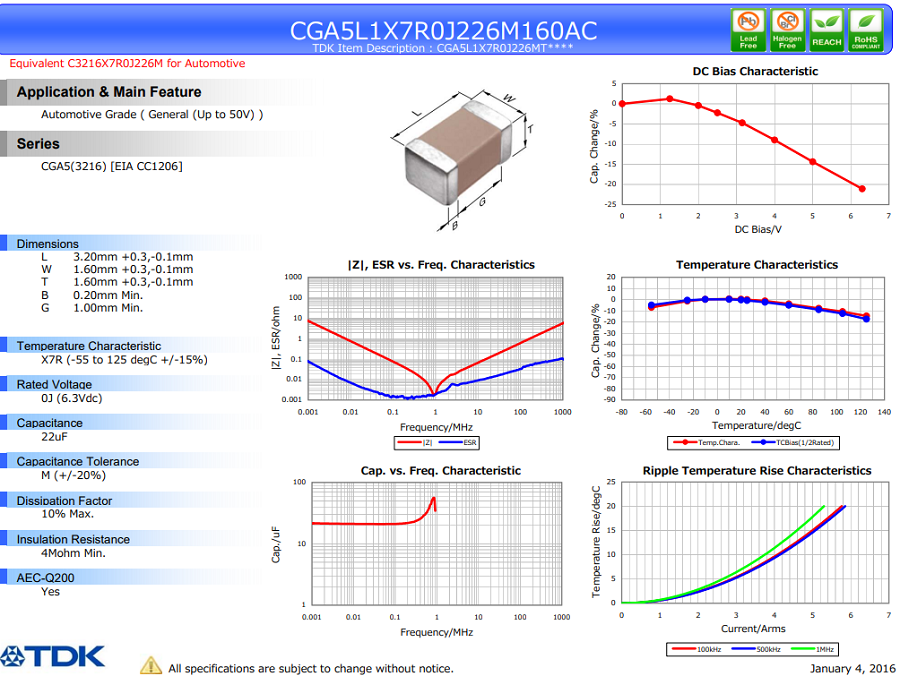Click the green 1MHz legend entry
Image resolution: width=900 pixels, height=676 pixels.
click(x=813, y=649)
